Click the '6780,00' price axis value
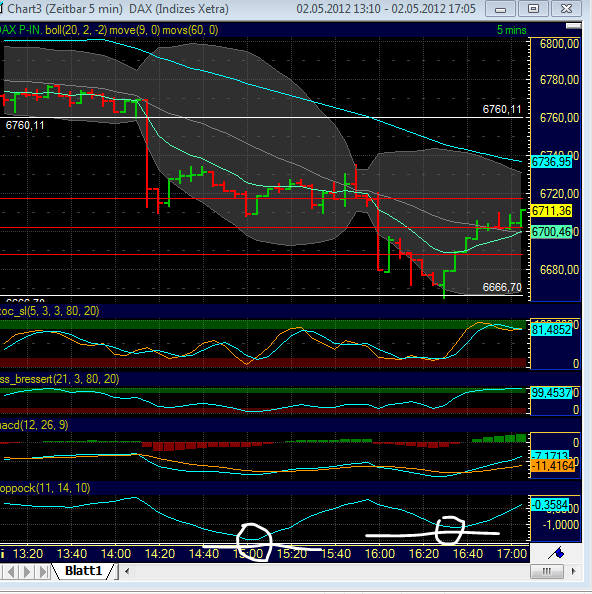 559,80
